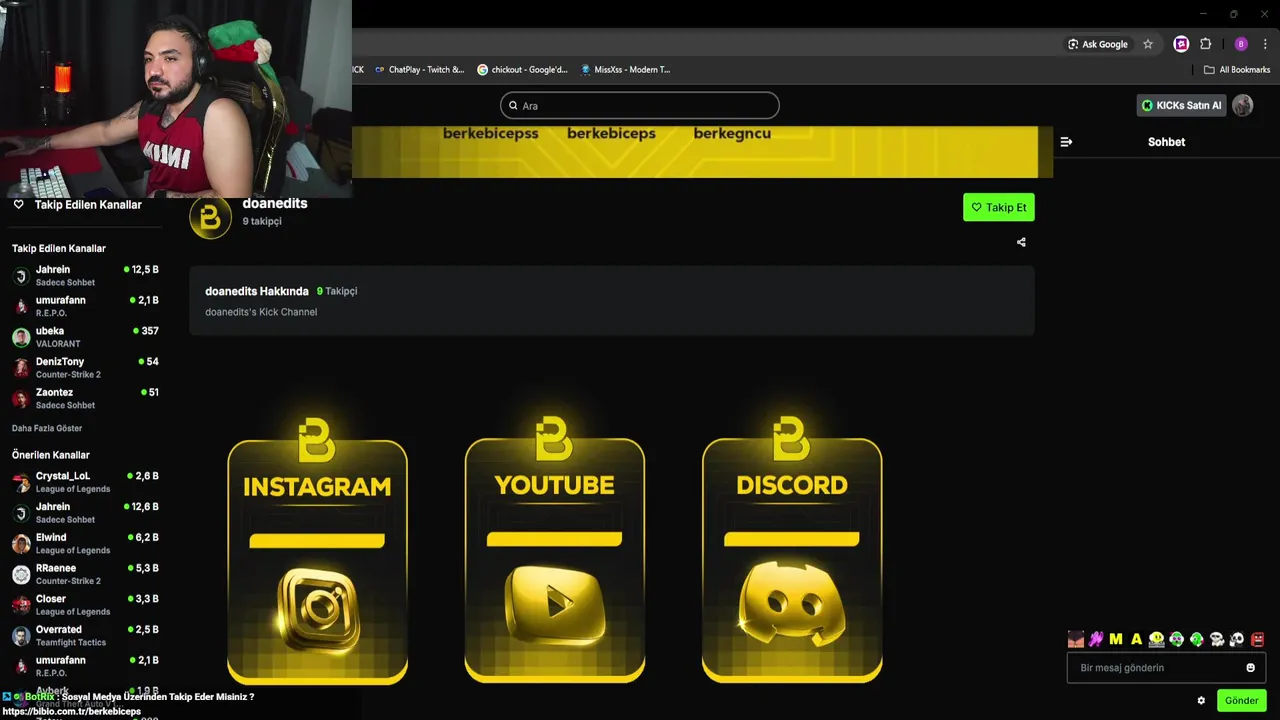1280x720 pixels.
Task: Insert the yellow smiley DJ emote
Action: [1157, 639]
